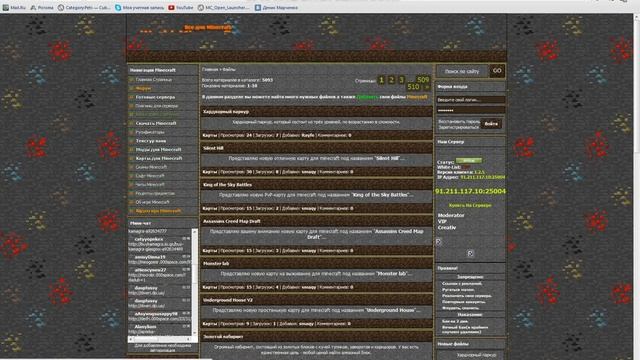Click the mini-chat vertical scrollbar
Viewport: 640px width, 360px height.
pyautogui.click(x=195, y=282)
